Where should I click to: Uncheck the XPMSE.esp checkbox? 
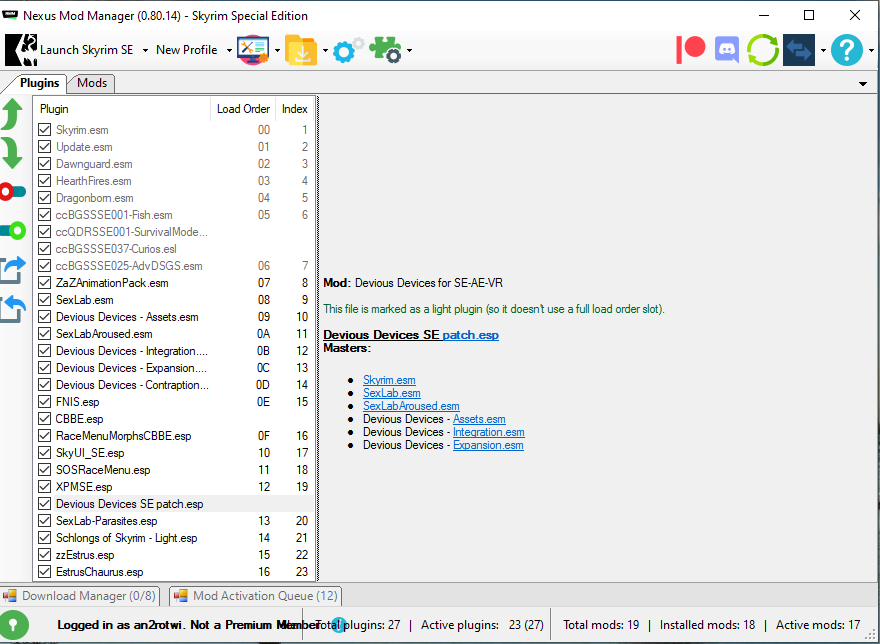click(x=44, y=486)
